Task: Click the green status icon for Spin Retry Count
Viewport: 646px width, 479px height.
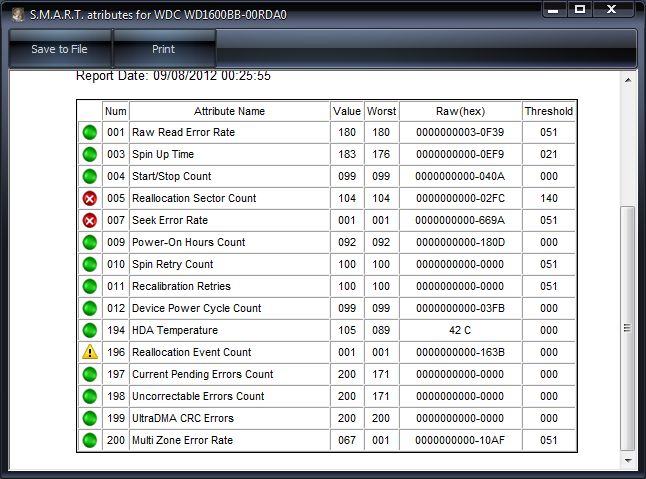Action: (x=90, y=264)
